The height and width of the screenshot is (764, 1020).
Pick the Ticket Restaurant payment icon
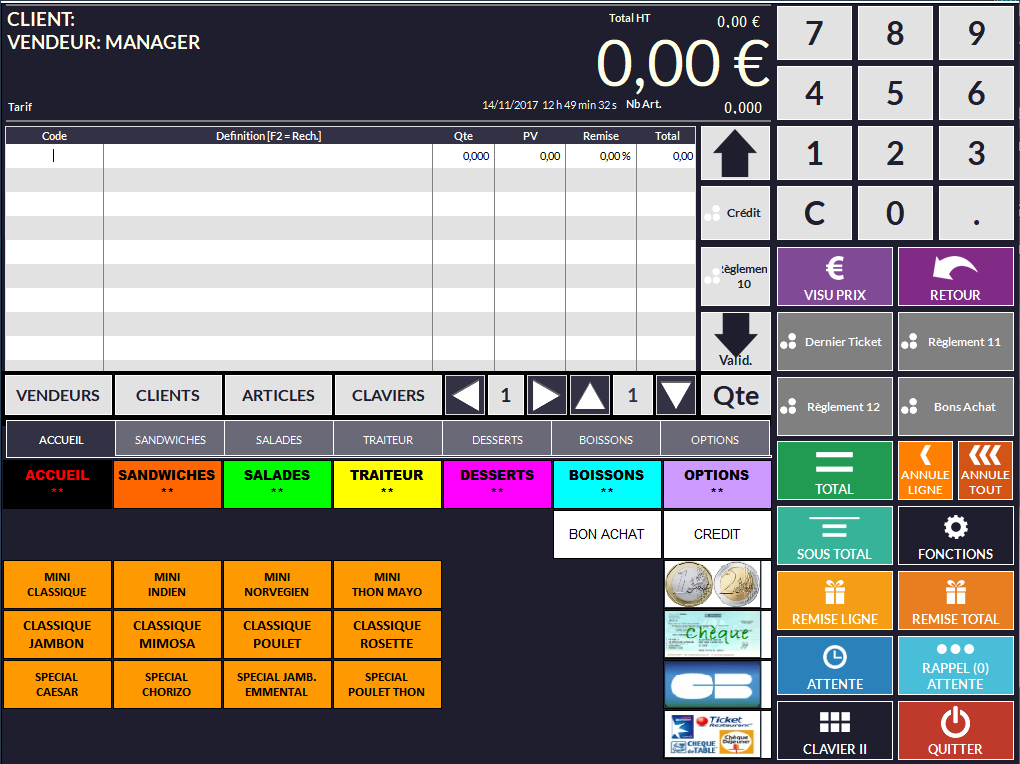(x=711, y=734)
